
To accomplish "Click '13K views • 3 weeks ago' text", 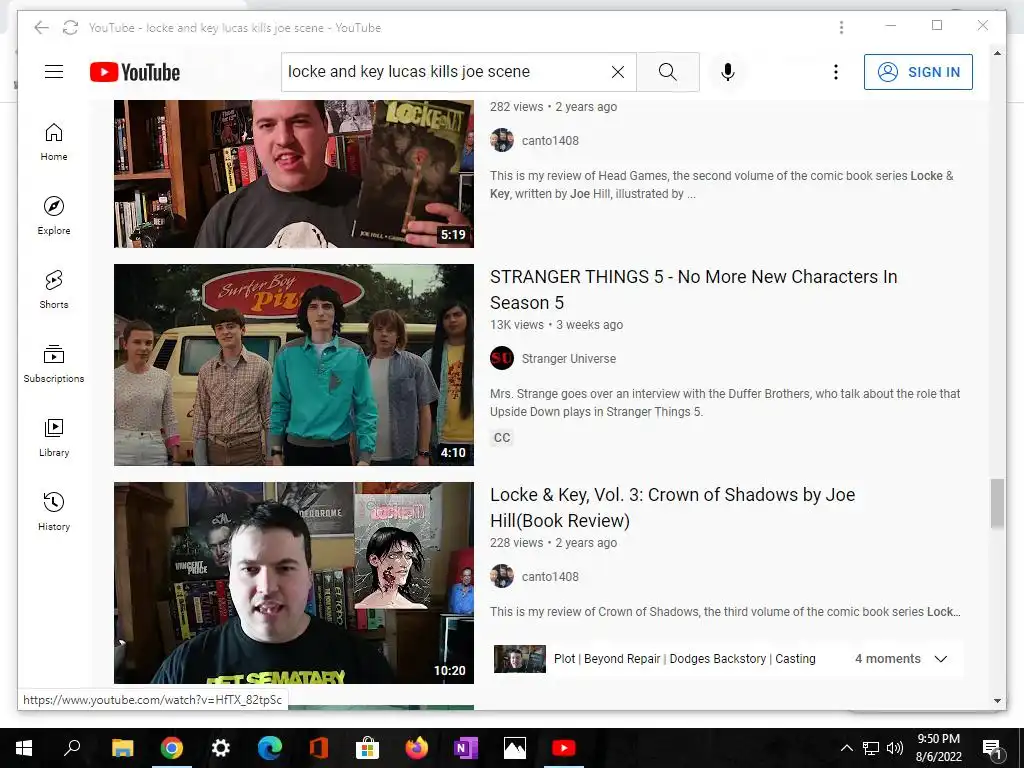I will [556, 325].
